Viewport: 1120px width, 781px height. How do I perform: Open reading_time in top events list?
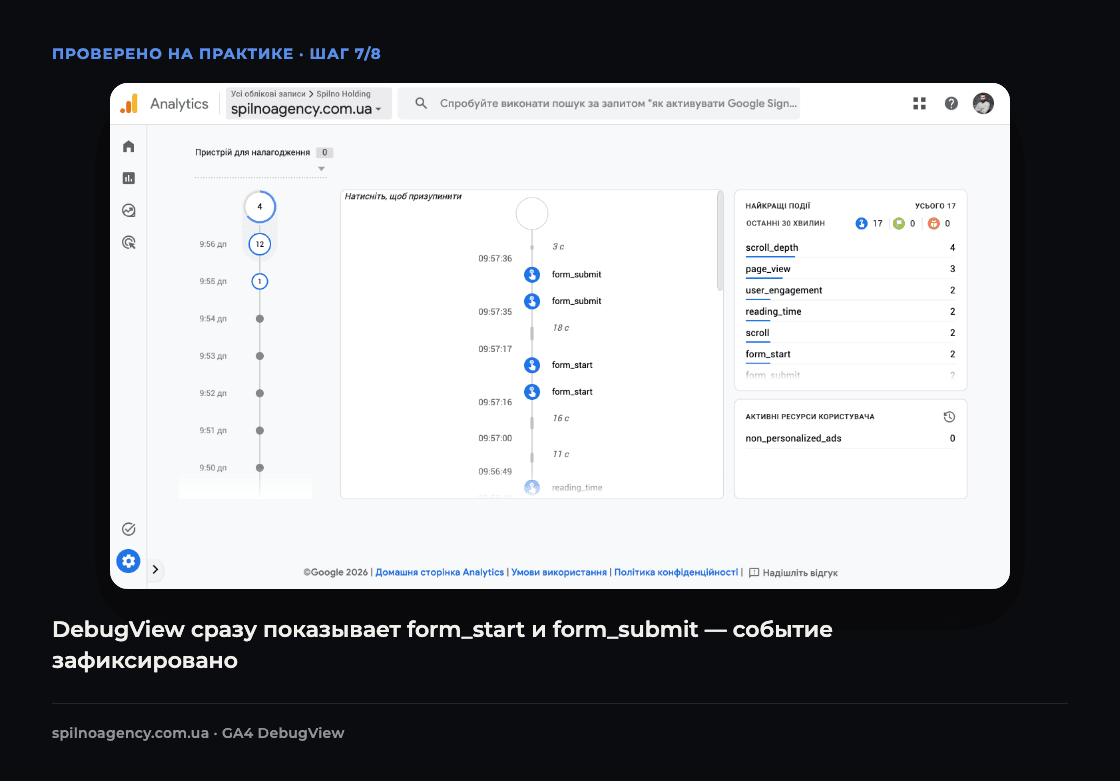pos(774,312)
